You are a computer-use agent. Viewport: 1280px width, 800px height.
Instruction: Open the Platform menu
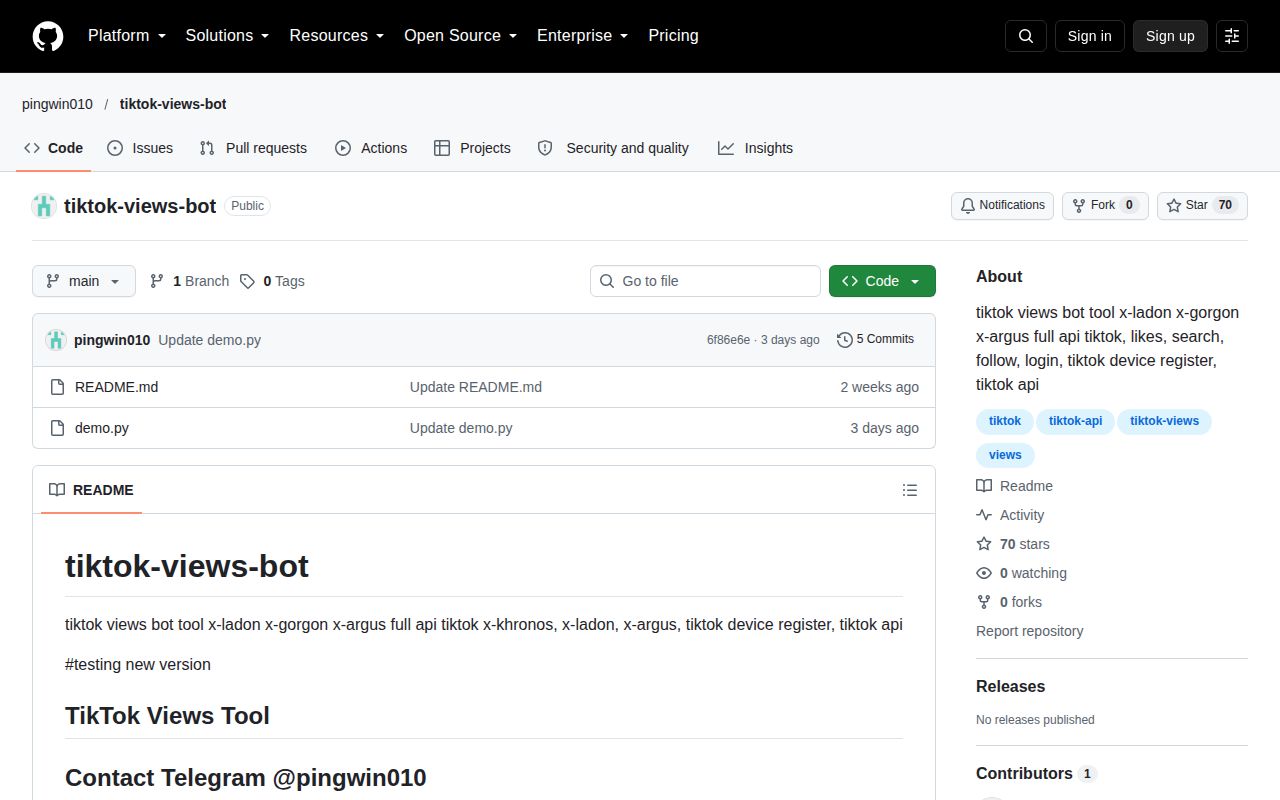pos(127,35)
